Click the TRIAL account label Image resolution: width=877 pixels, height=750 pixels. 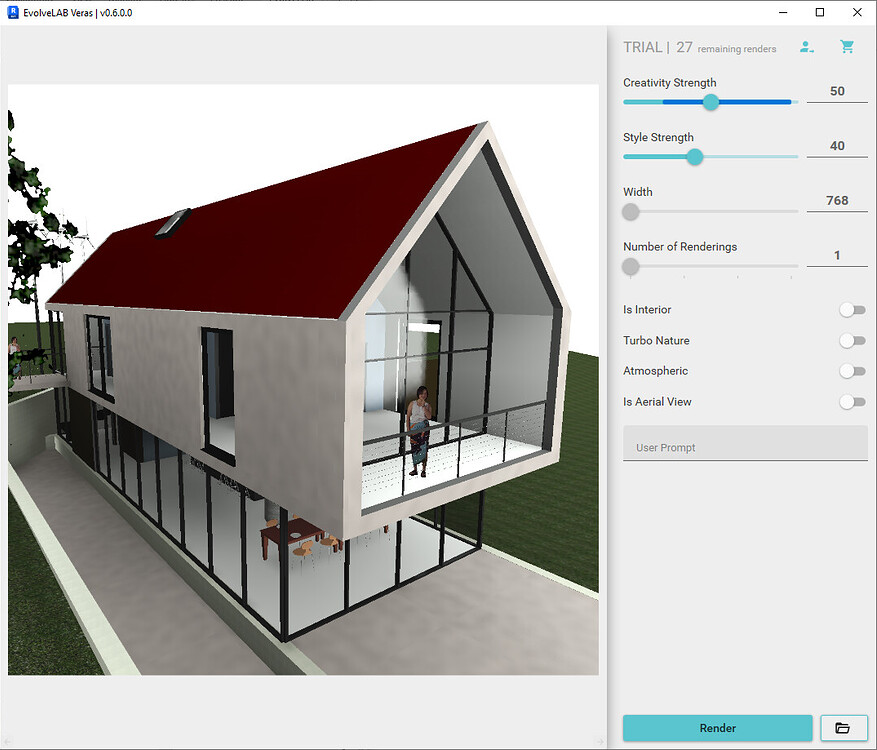click(641, 46)
